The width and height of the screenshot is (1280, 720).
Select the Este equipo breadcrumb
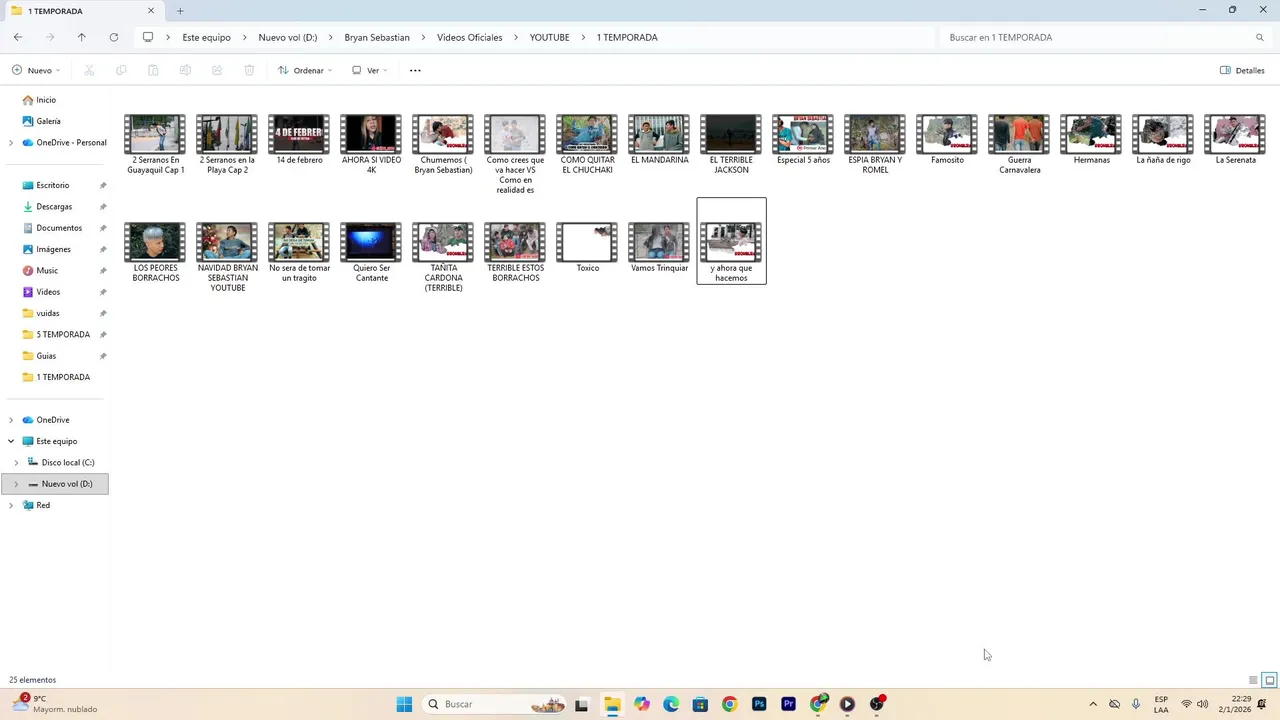[206, 37]
